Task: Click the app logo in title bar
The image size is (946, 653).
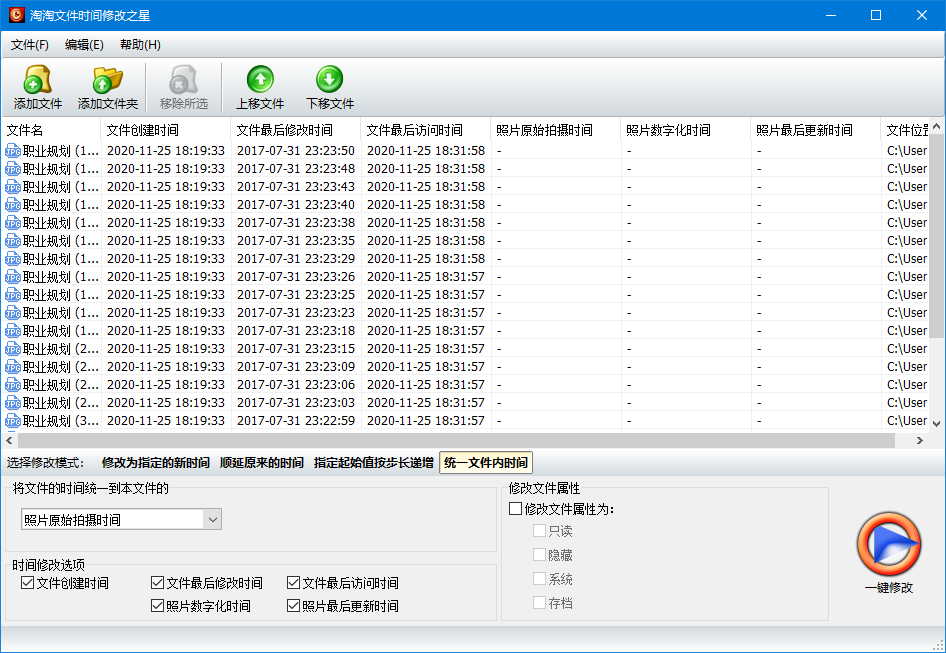Action: coord(16,15)
